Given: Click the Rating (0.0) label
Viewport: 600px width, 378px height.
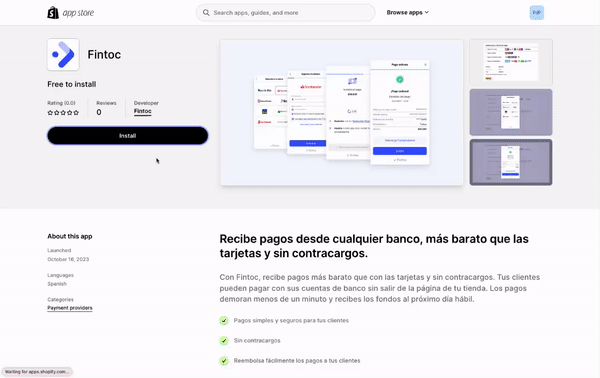Looking at the screenshot, I should 61,103.
